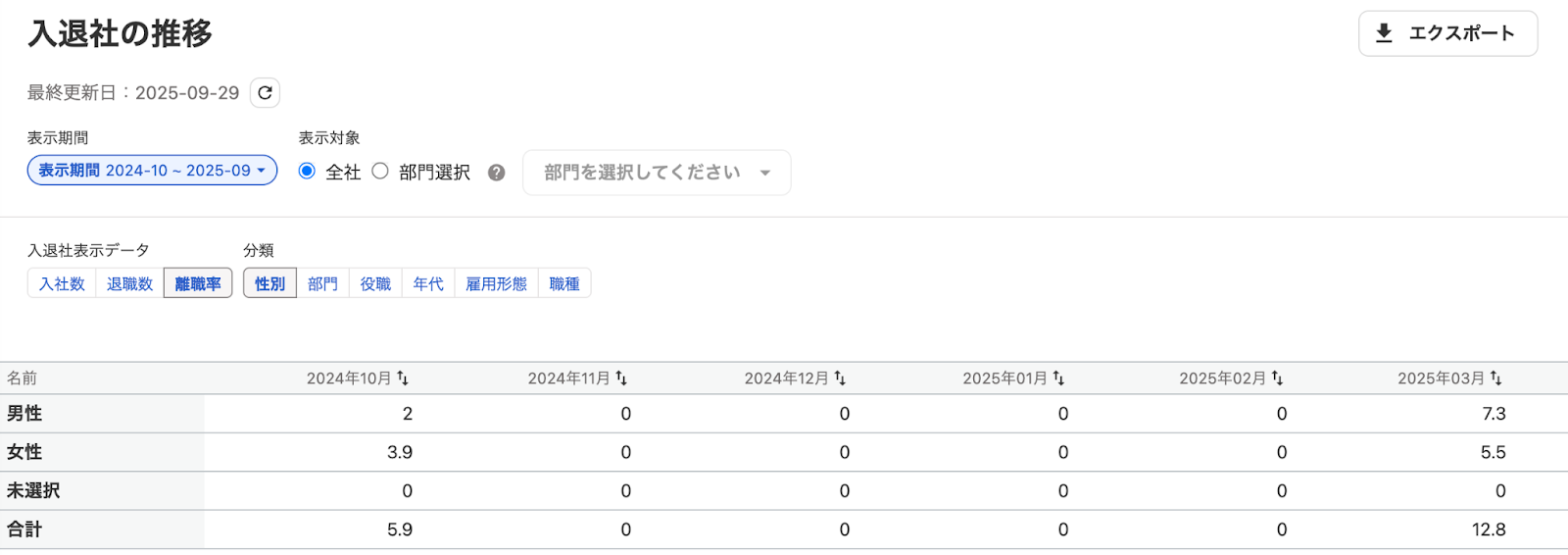Click the 2024年10月 column header text

point(349,378)
